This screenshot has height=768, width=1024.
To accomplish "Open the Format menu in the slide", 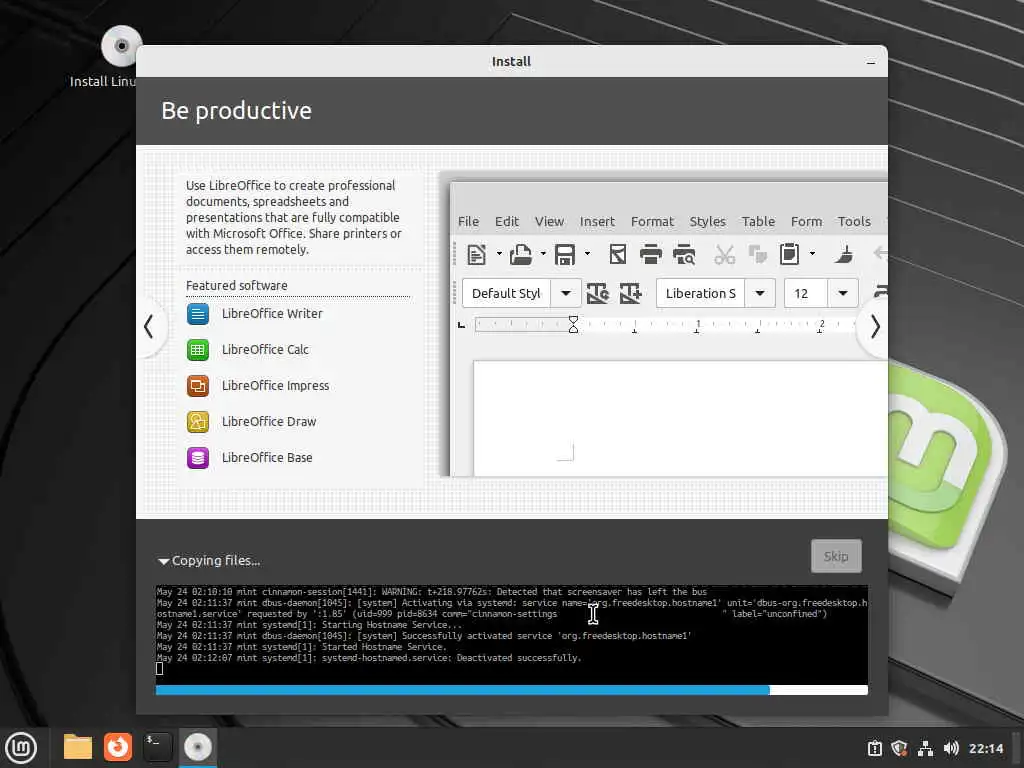I will (652, 221).
